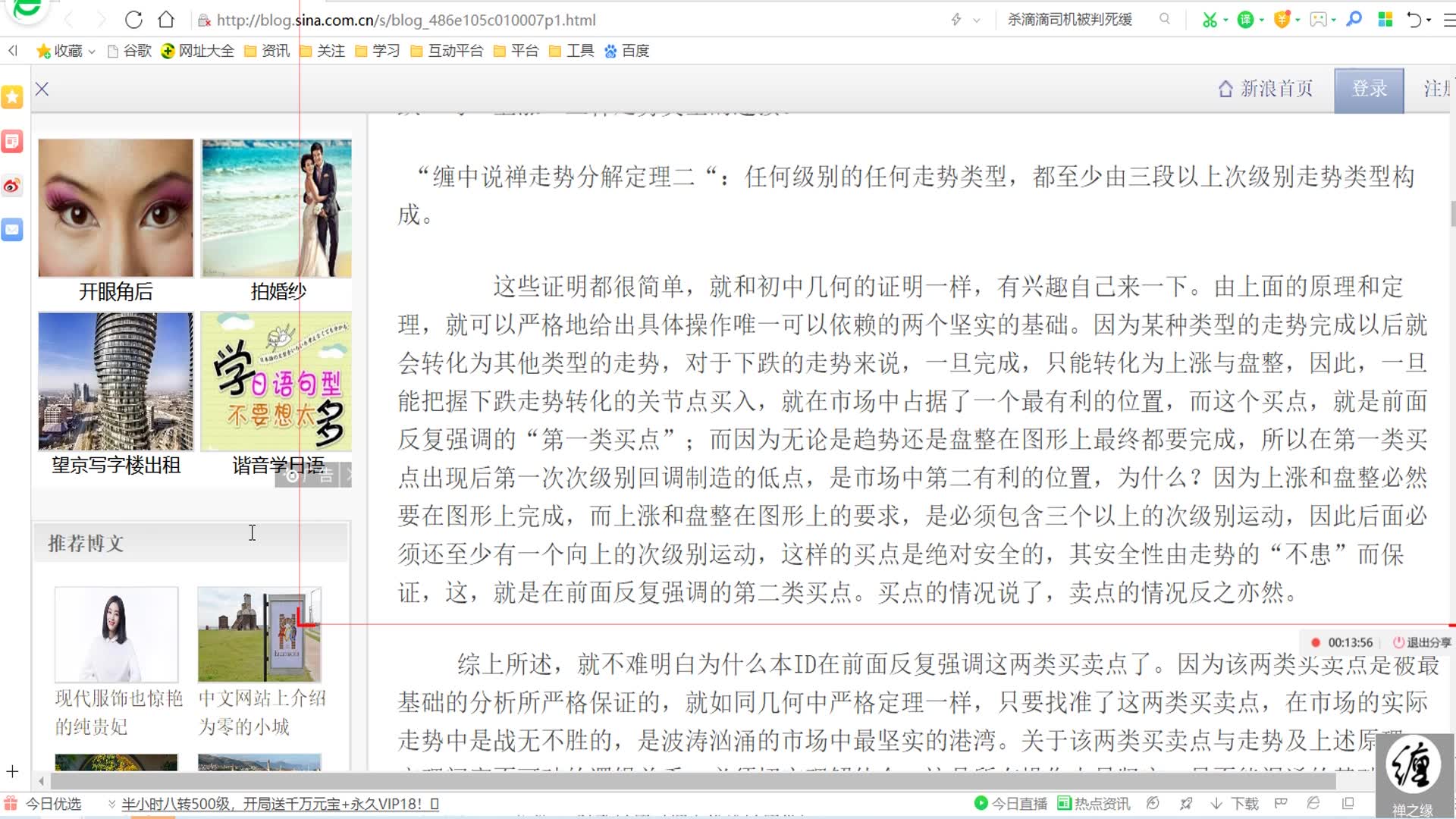Expand the 收藏 favorites dropdown

coord(91,51)
